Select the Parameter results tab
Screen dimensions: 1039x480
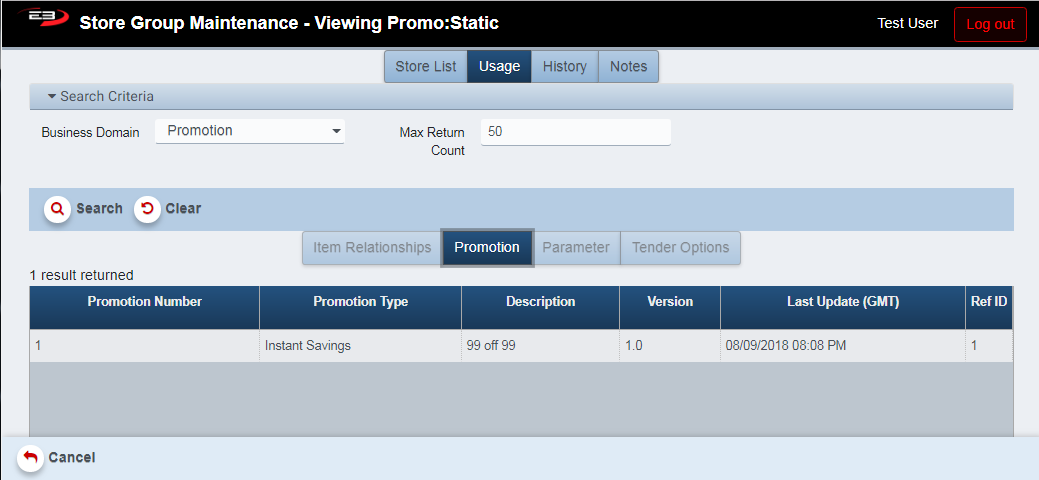click(x=576, y=248)
